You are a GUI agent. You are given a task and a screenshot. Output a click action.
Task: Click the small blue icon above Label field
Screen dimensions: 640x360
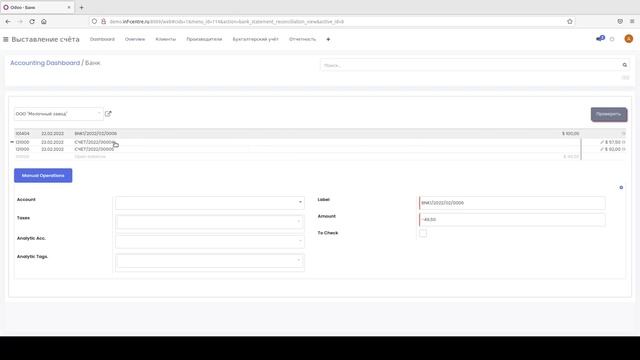click(x=621, y=187)
